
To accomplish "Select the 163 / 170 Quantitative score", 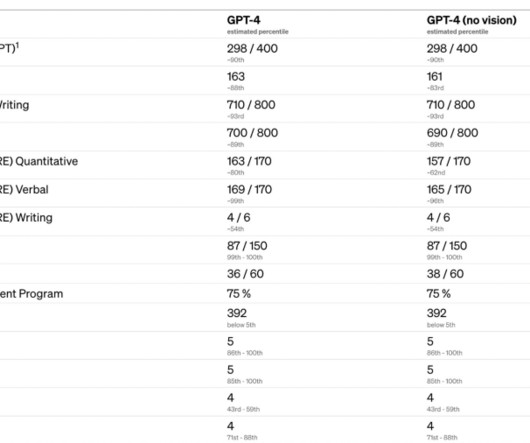I will (249, 161).
